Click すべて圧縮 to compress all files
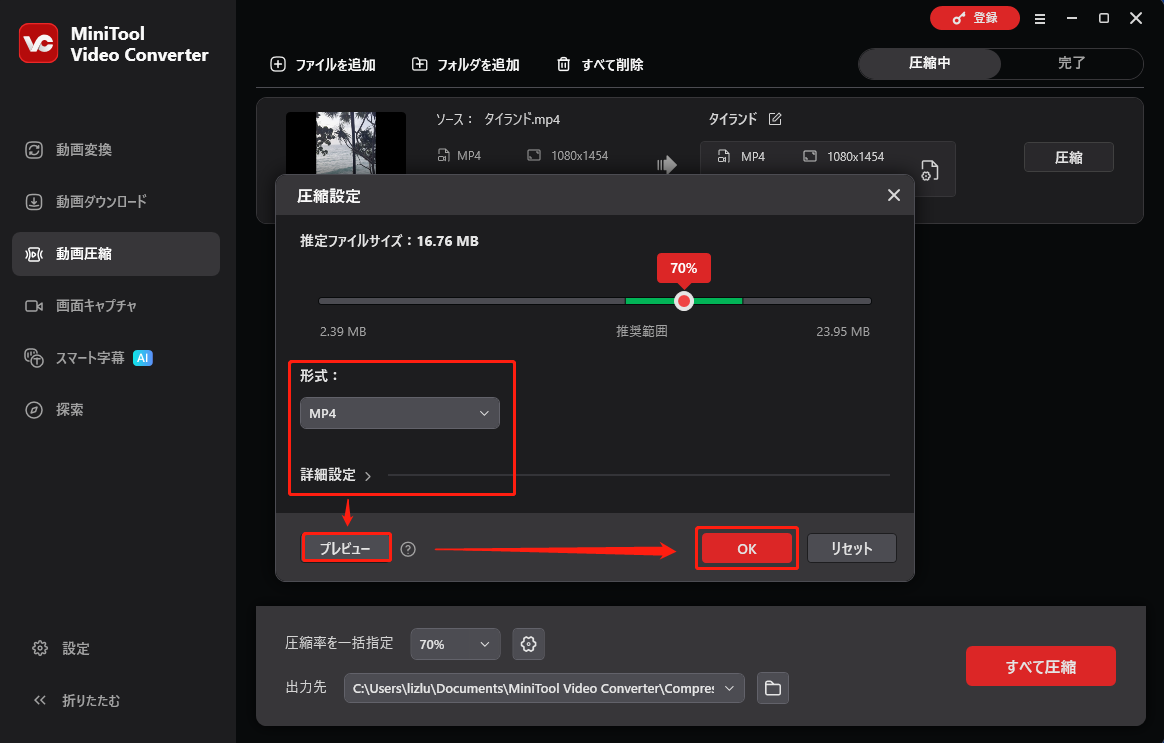The image size is (1164, 743). (x=1040, y=665)
